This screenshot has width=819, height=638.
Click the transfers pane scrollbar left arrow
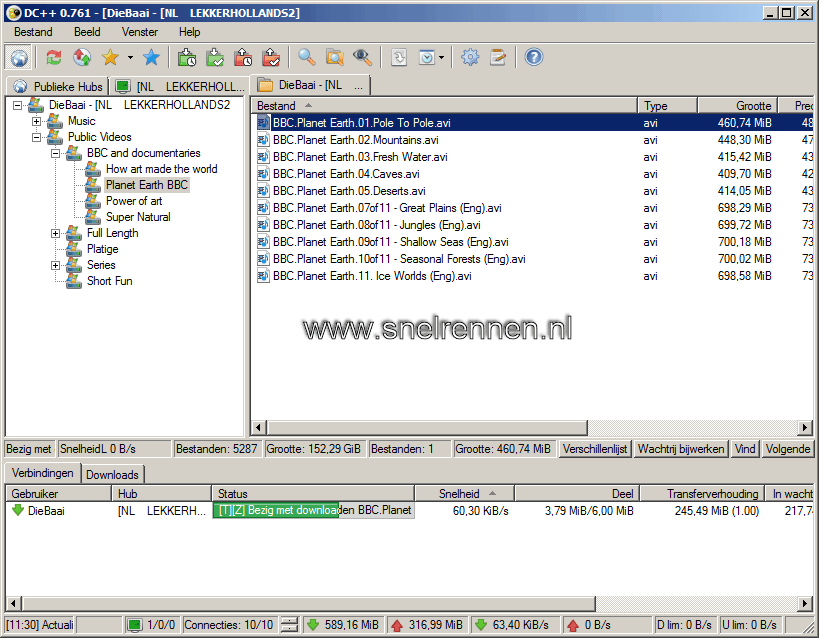[x=14, y=604]
